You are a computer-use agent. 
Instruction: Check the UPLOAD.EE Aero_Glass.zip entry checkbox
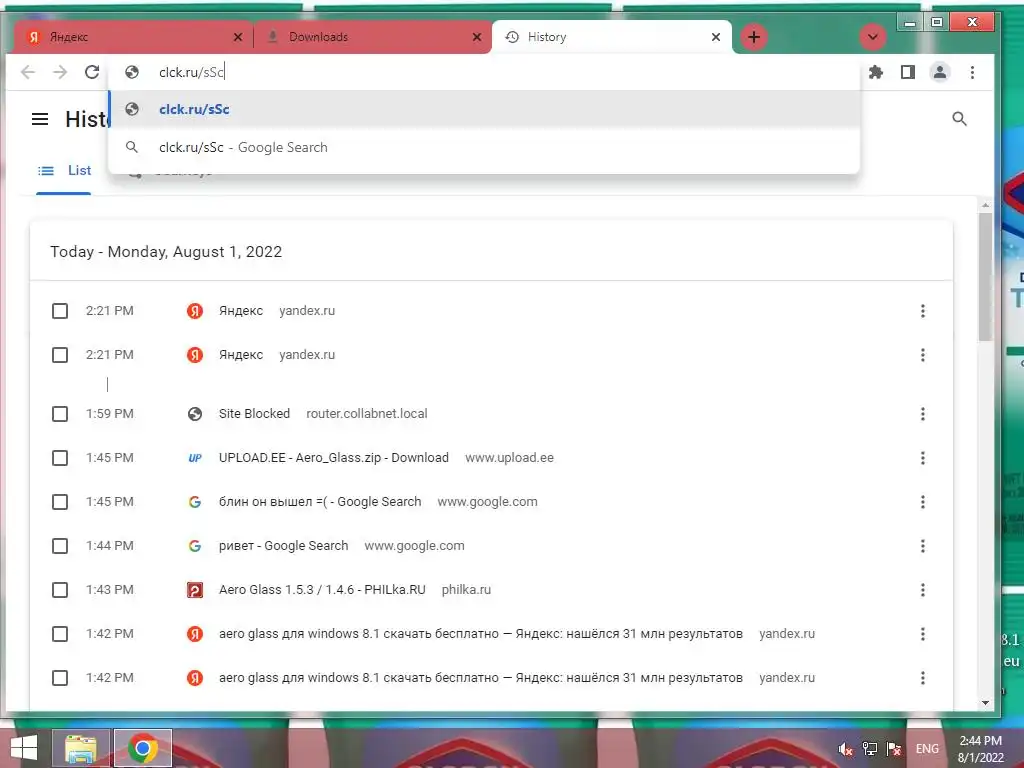point(60,458)
